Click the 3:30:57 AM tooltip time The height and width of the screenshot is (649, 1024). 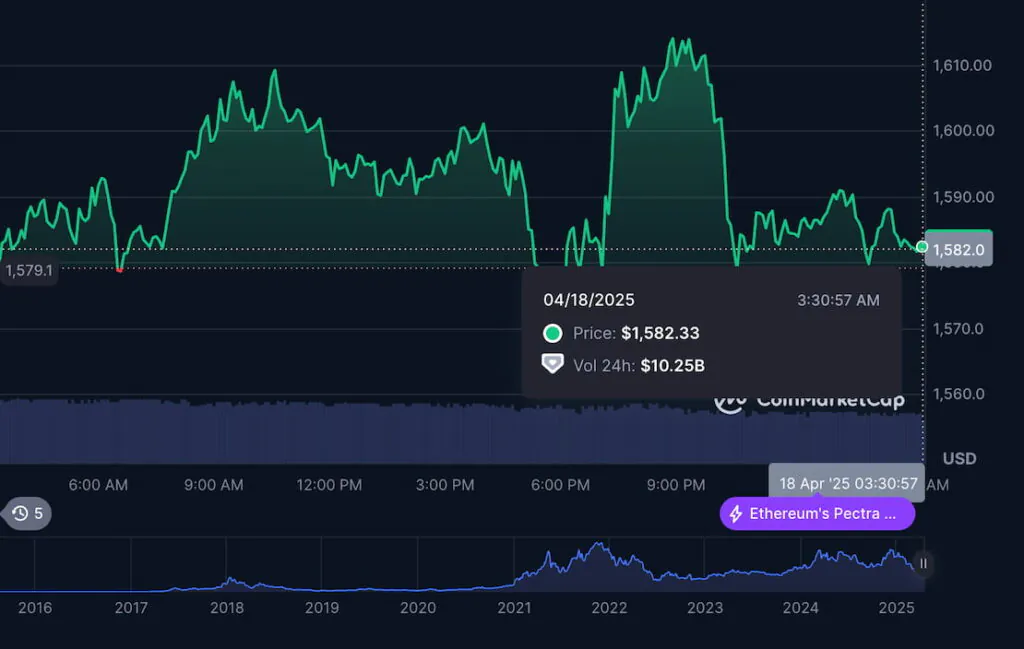click(x=838, y=300)
